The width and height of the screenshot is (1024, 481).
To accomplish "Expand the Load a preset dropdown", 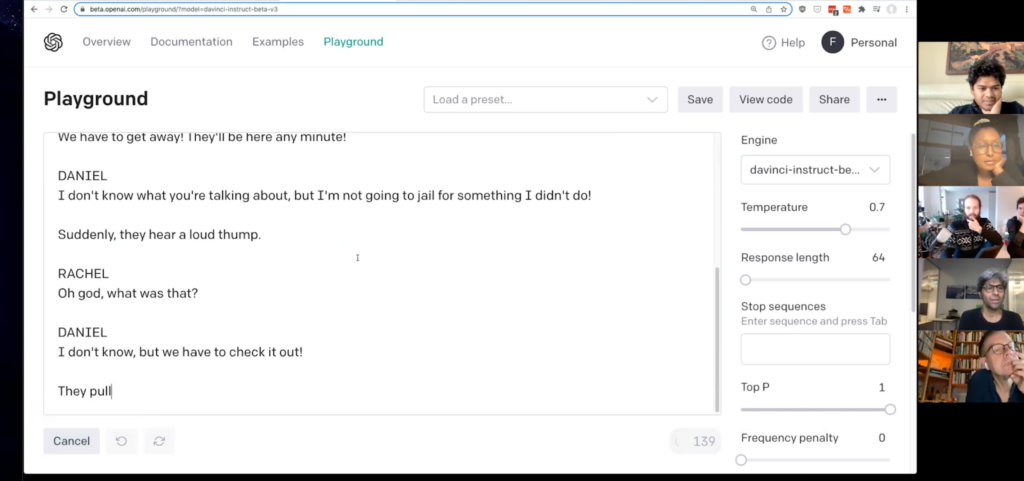I will [x=545, y=99].
